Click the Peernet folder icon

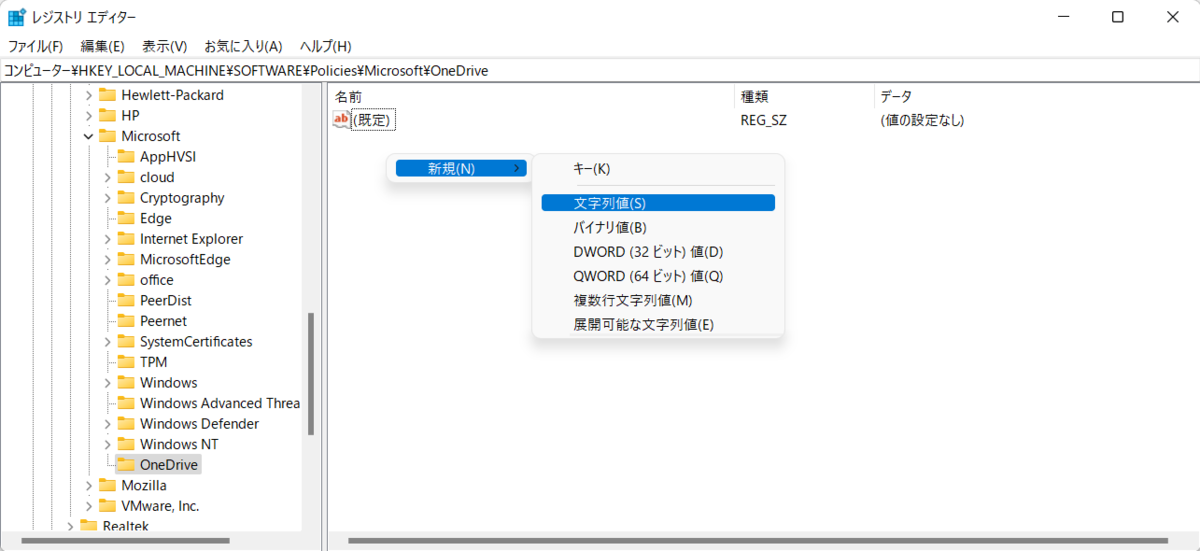click(x=125, y=321)
